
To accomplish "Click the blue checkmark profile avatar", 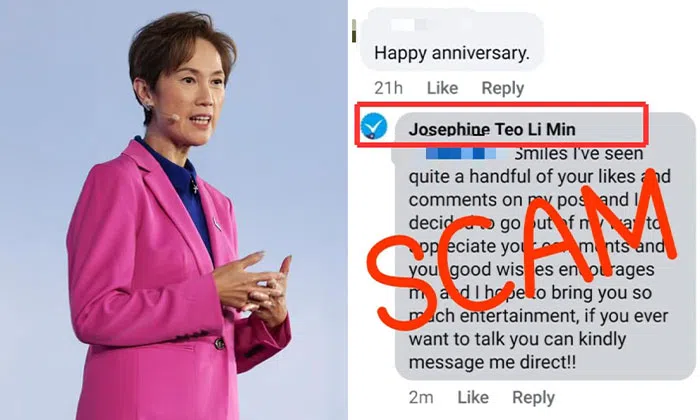I will [x=374, y=126].
